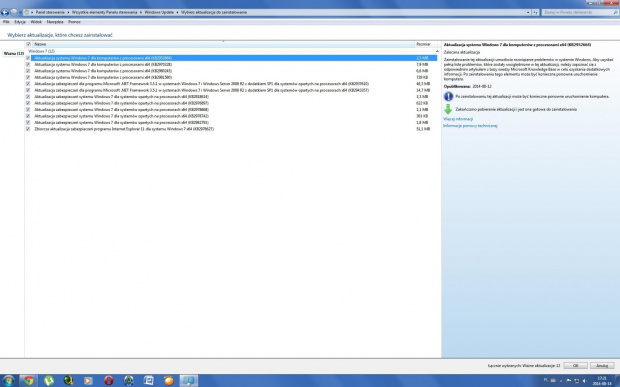
Task: Open Windows Media Player taskbar icon
Action: (88, 380)
